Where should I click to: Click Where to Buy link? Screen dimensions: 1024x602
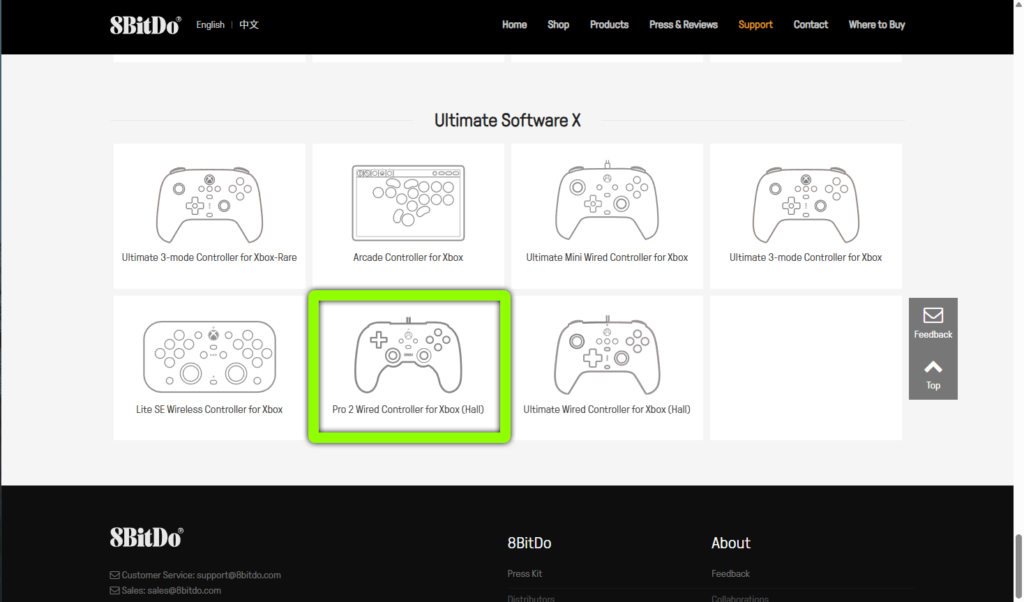(x=876, y=25)
